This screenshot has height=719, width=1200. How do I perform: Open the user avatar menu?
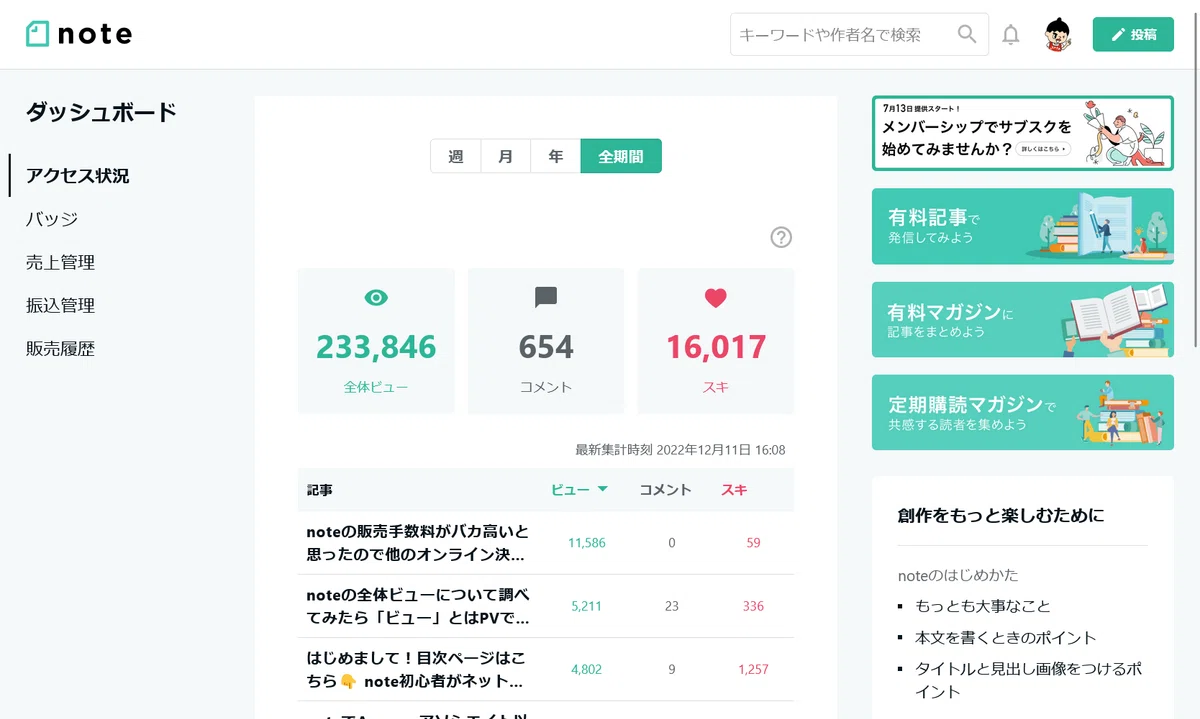point(1058,35)
